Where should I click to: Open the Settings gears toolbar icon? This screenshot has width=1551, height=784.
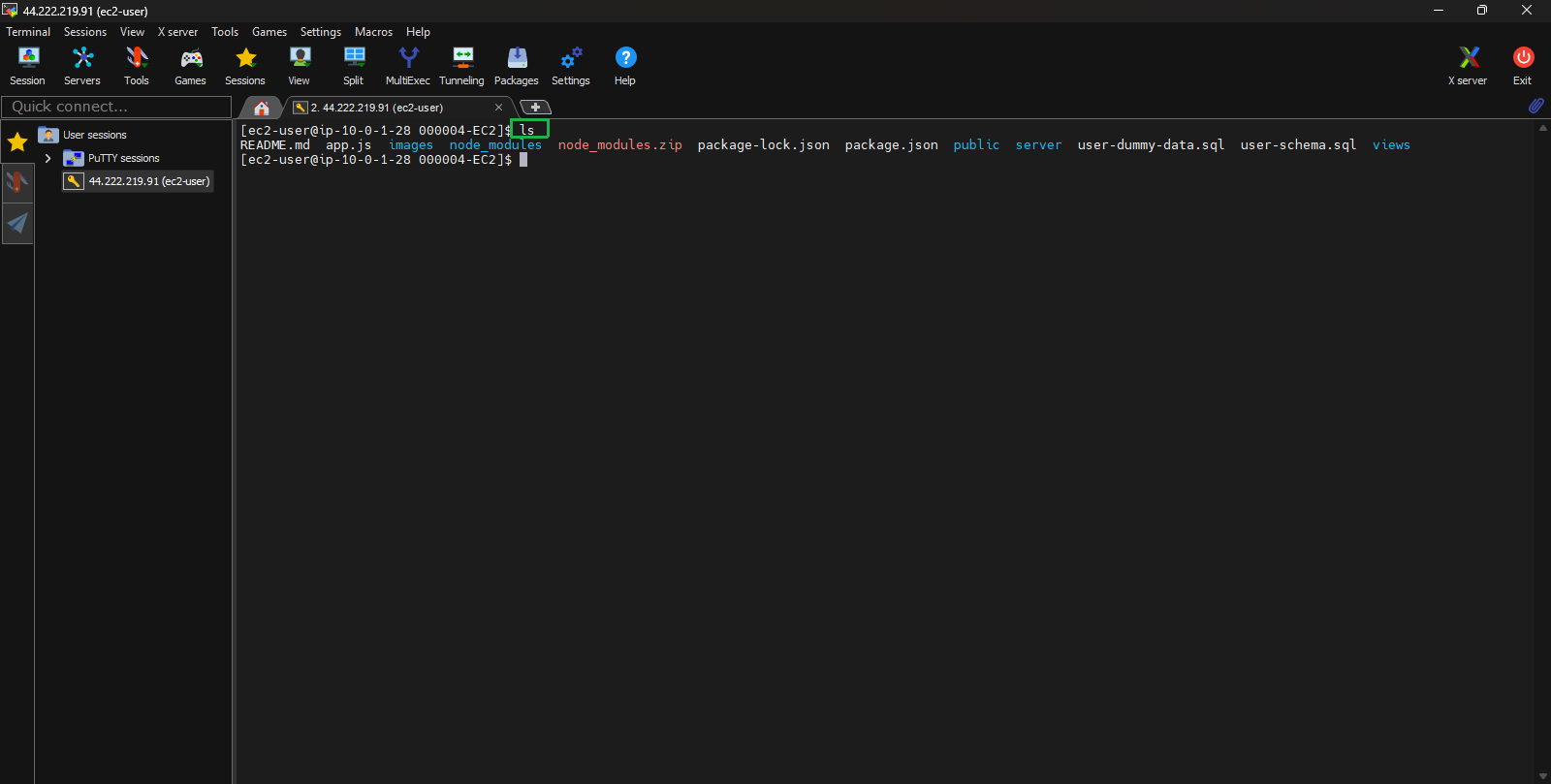point(571,66)
